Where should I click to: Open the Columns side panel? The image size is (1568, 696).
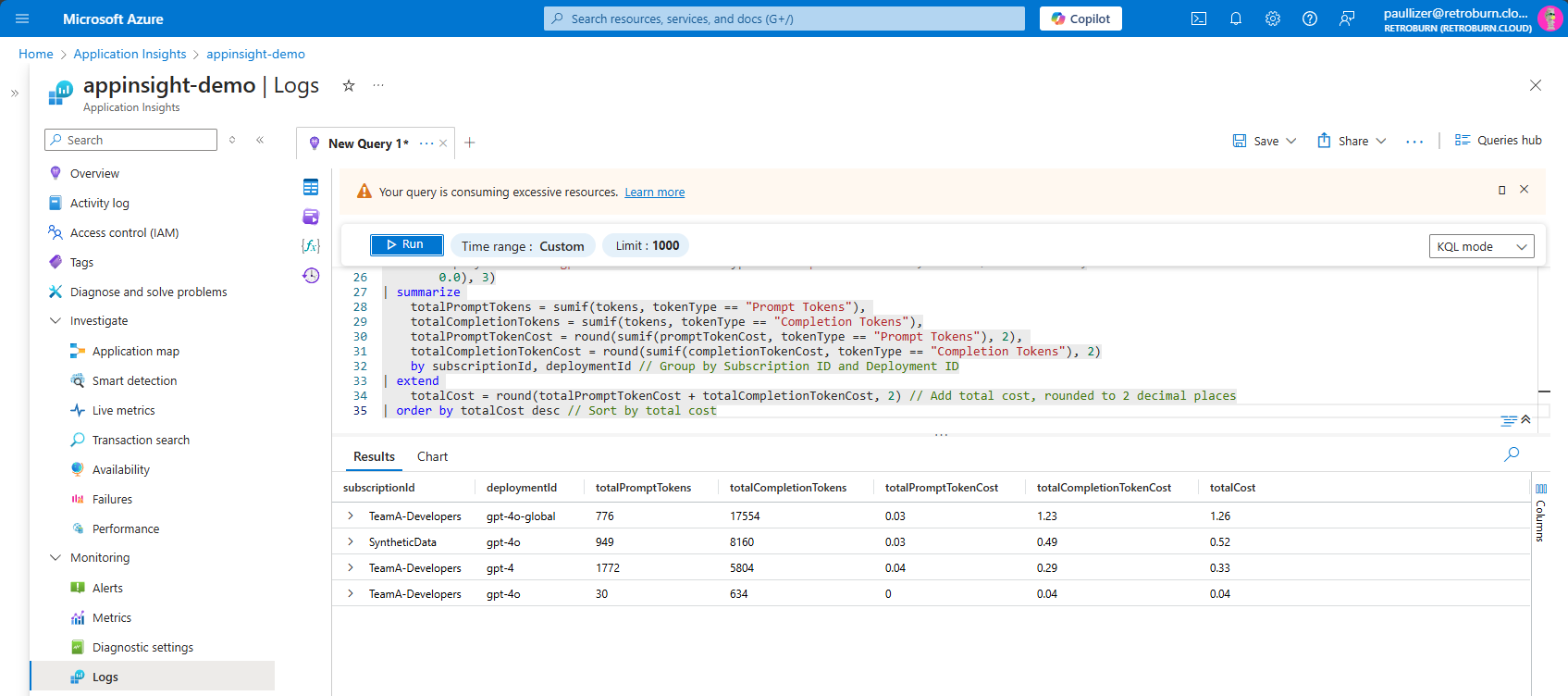tap(1540, 512)
